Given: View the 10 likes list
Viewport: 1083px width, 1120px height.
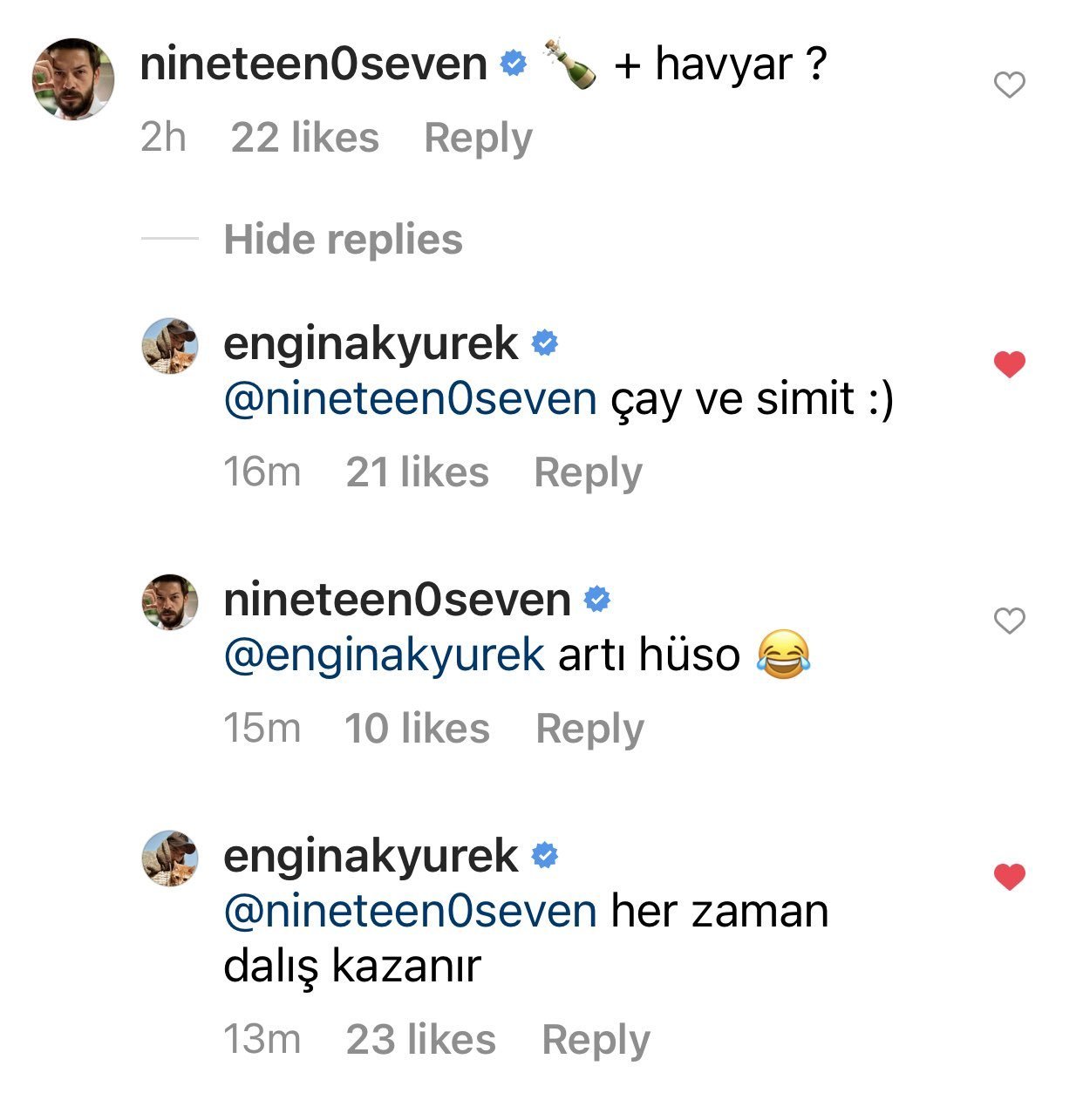Looking at the screenshot, I should point(418,730).
